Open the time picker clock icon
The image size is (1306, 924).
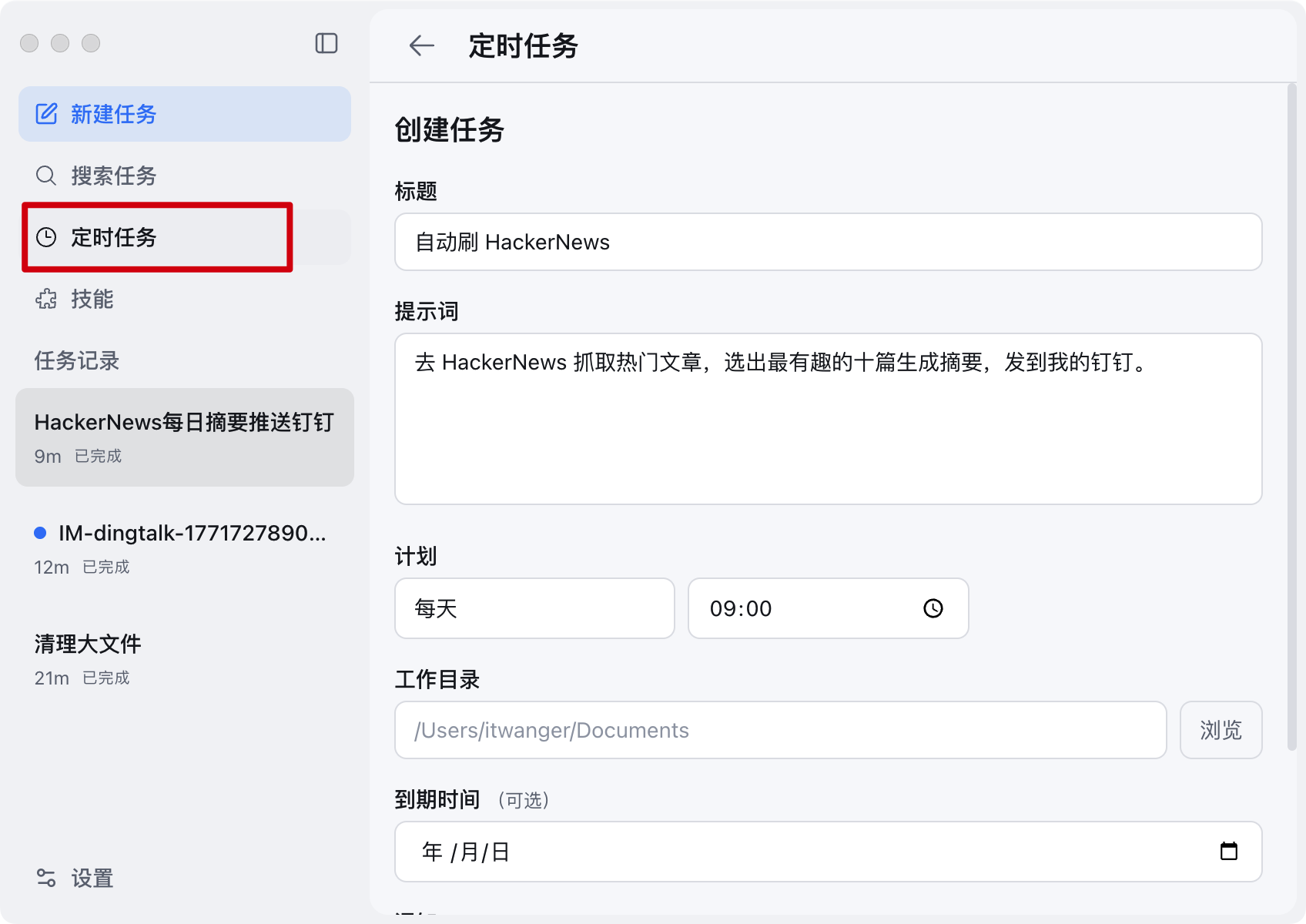(933, 608)
